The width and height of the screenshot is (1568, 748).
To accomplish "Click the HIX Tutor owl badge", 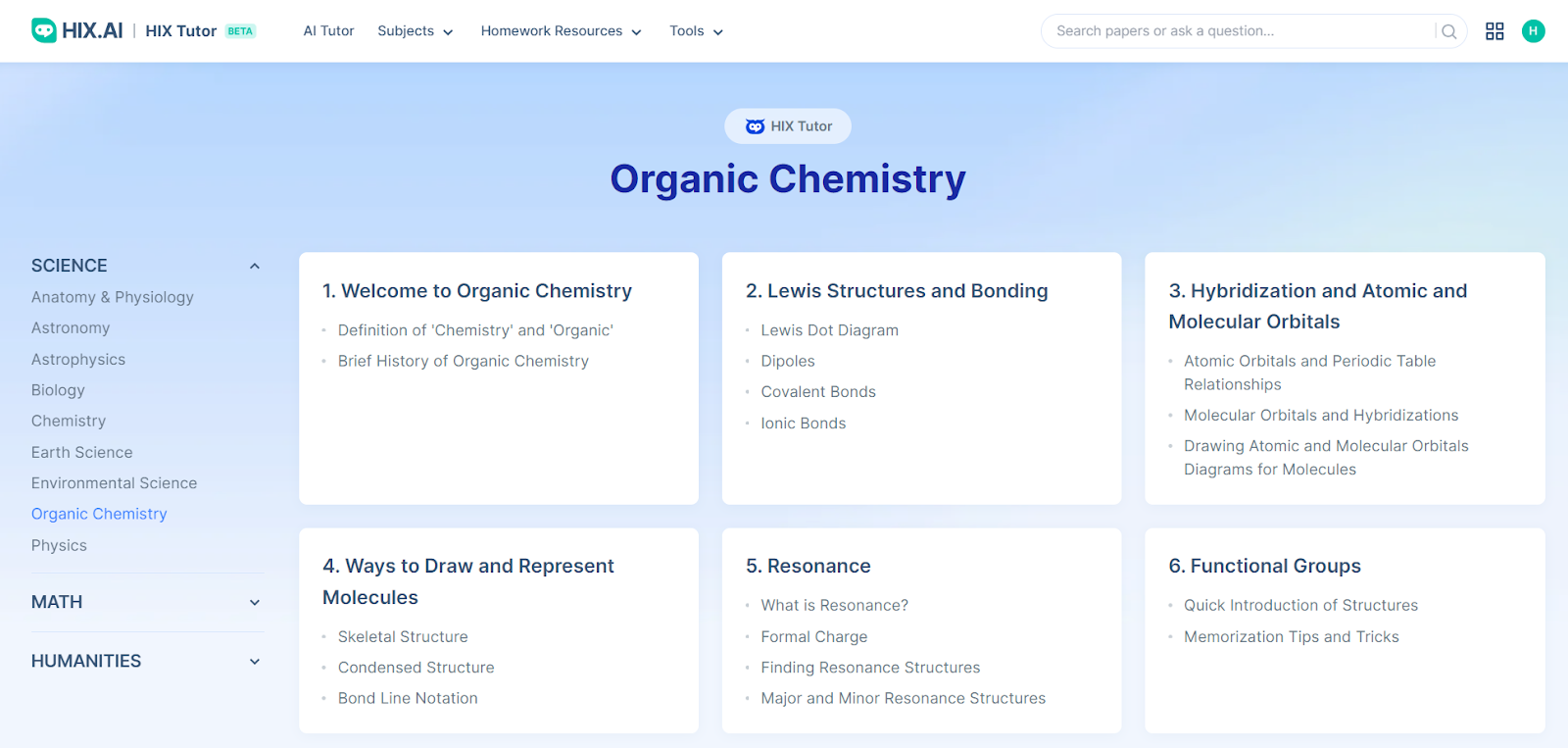I will click(788, 126).
